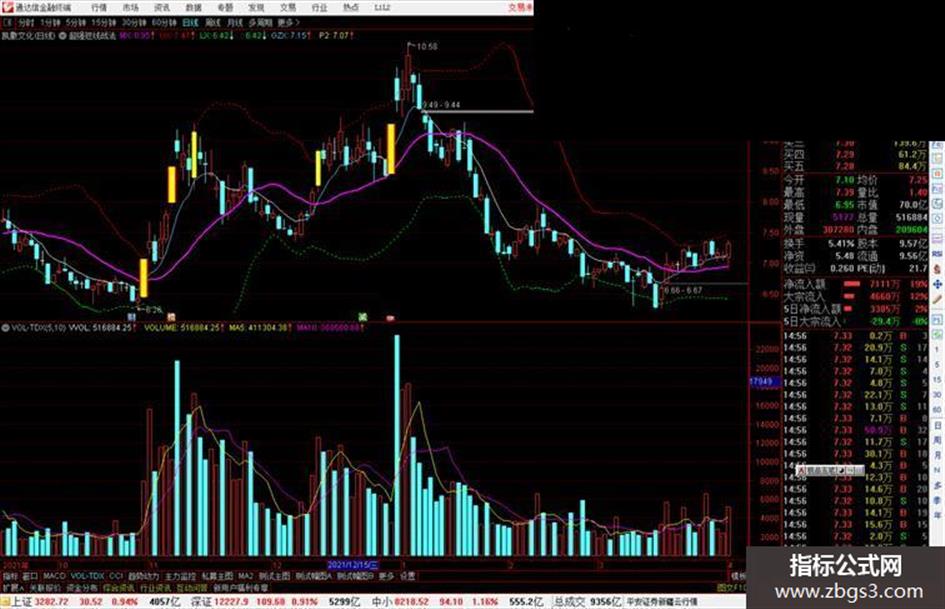Select the 60-minute shortcut in right toolbar

click(x=937, y=409)
